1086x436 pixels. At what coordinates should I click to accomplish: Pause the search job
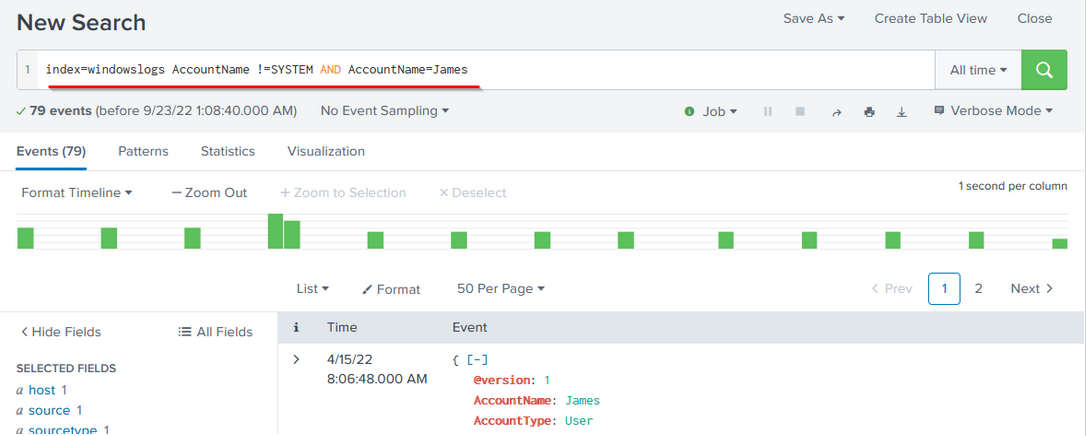click(768, 112)
